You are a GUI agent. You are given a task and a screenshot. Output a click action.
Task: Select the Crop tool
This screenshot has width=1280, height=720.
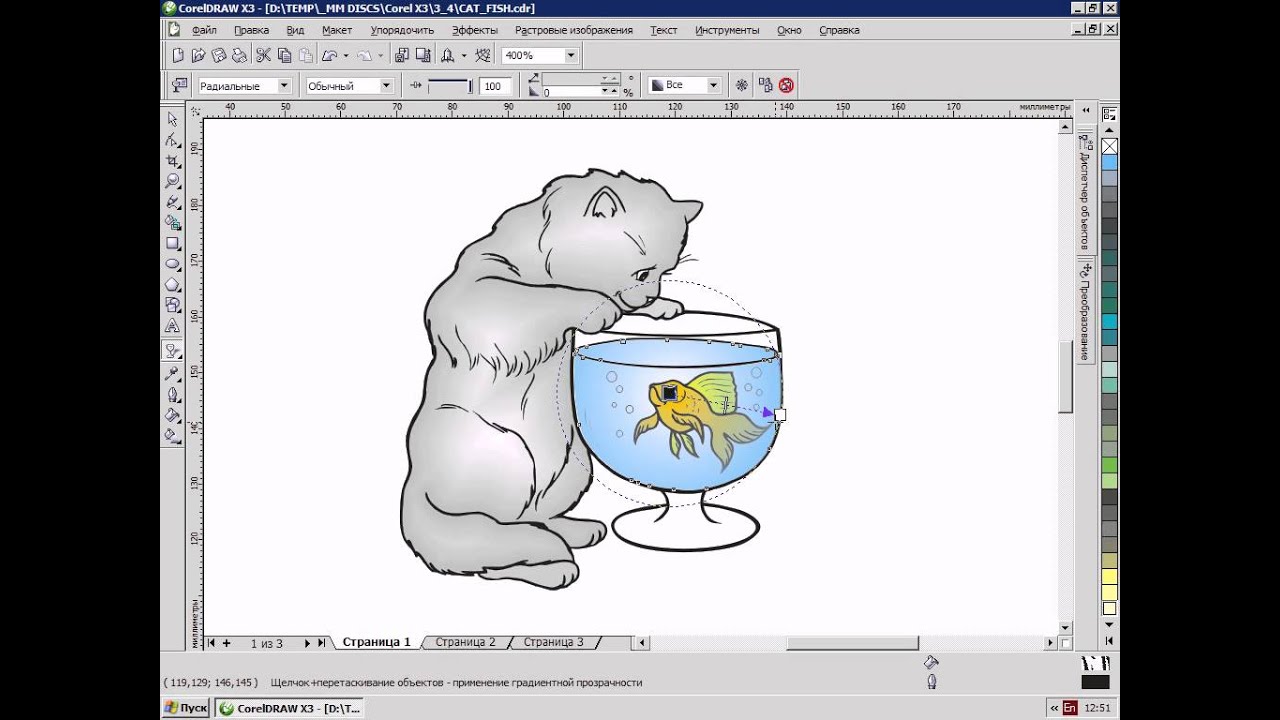coord(172,161)
